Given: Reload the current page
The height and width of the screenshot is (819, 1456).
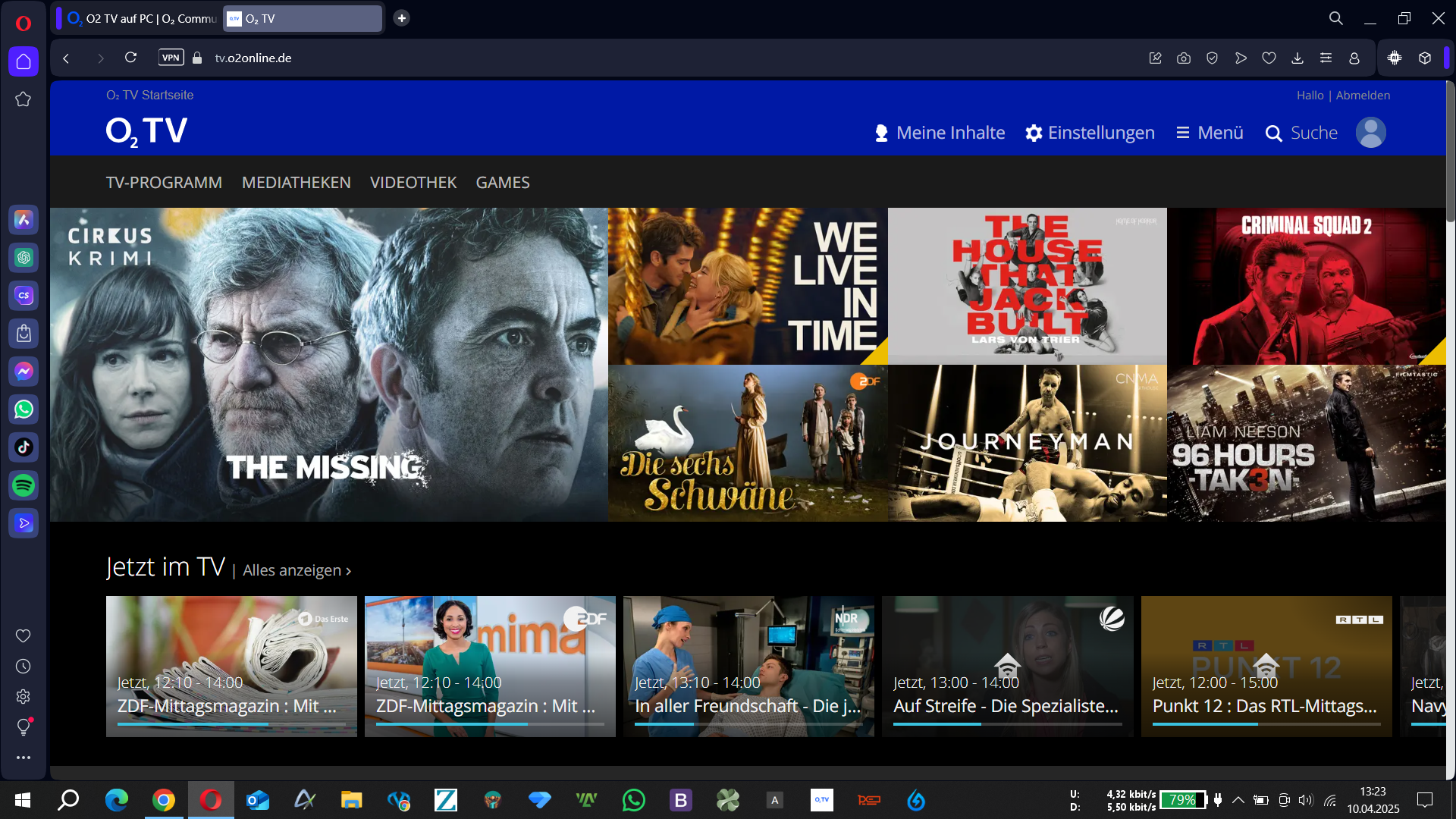Looking at the screenshot, I should pos(130,58).
